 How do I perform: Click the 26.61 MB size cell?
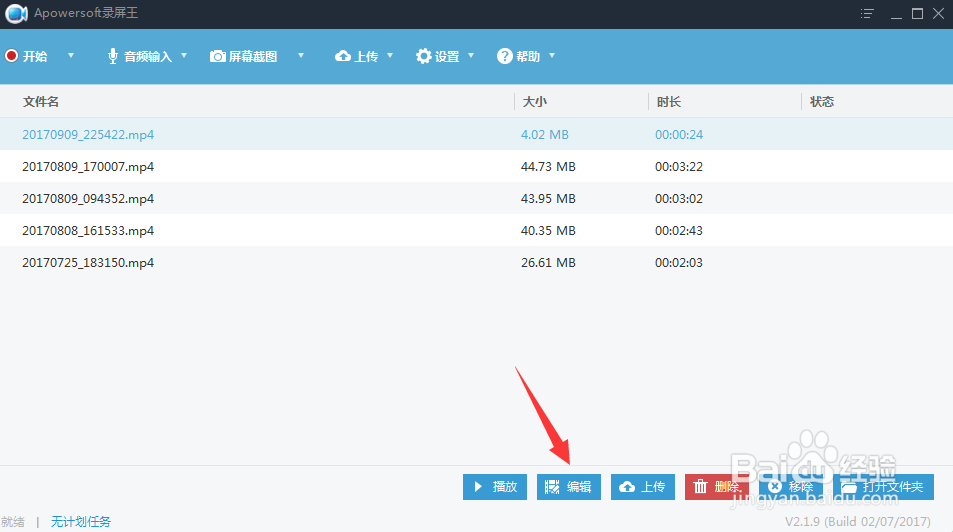[x=548, y=263]
